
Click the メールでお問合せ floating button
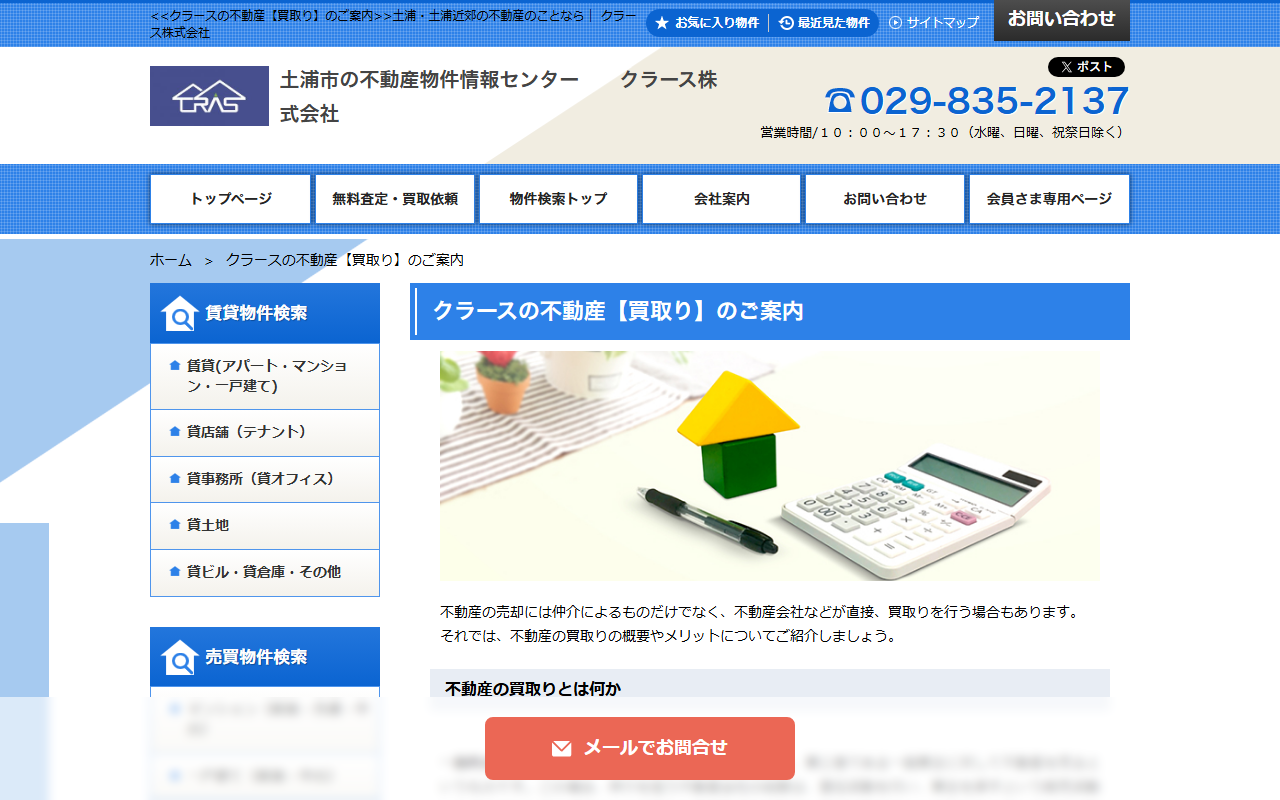(640, 748)
